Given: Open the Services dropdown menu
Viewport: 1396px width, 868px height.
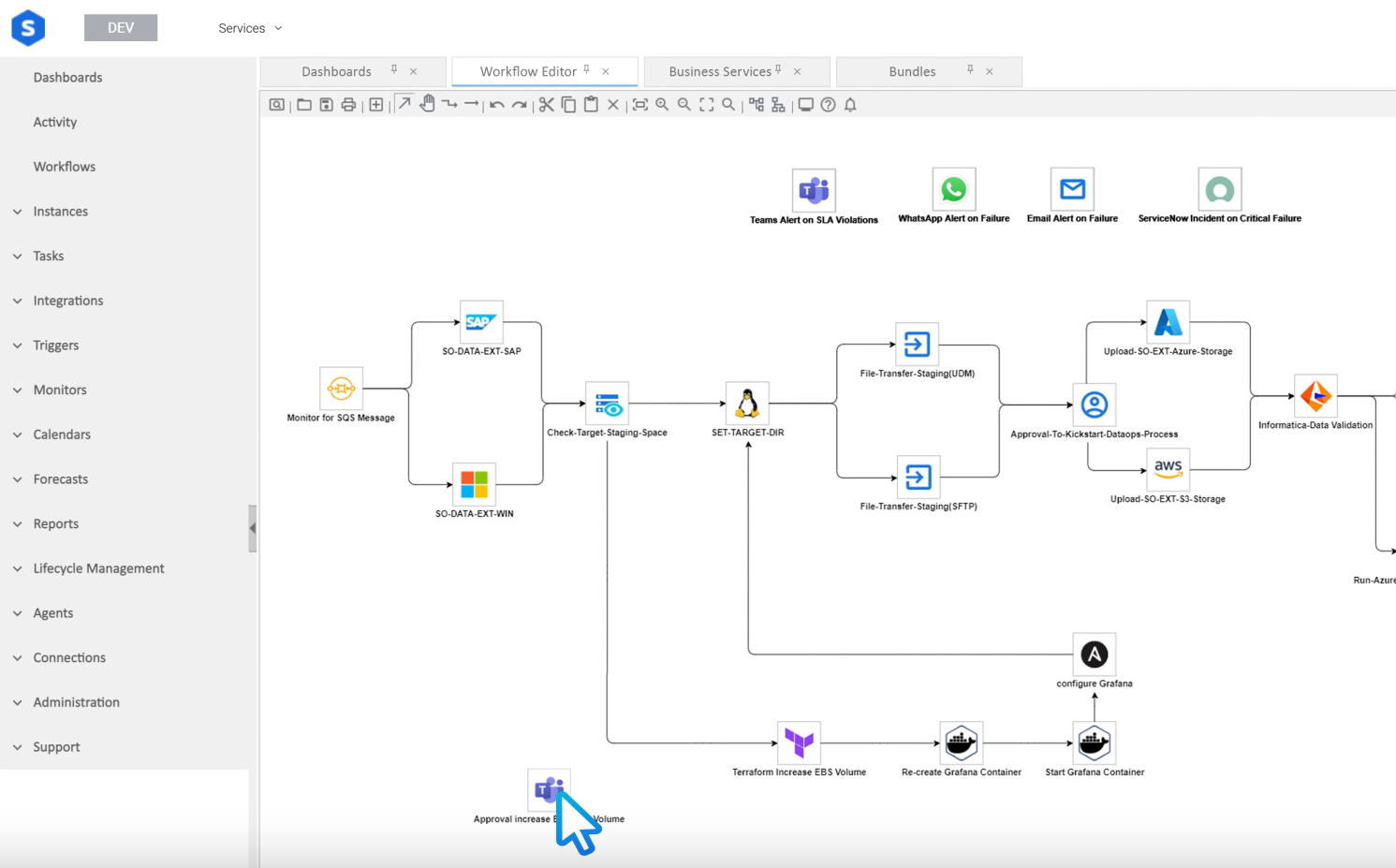Looking at the screenshot, I should click(250, 28).
